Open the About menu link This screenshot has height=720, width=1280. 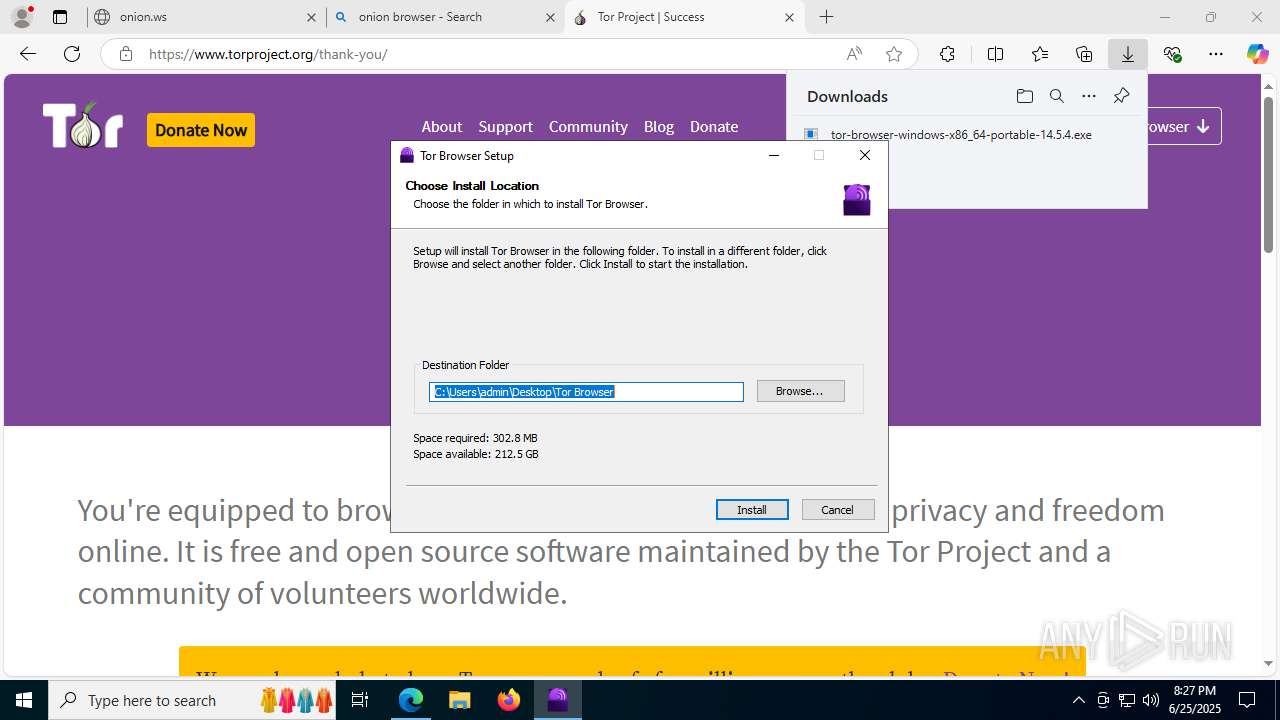[x=441, y=126]
